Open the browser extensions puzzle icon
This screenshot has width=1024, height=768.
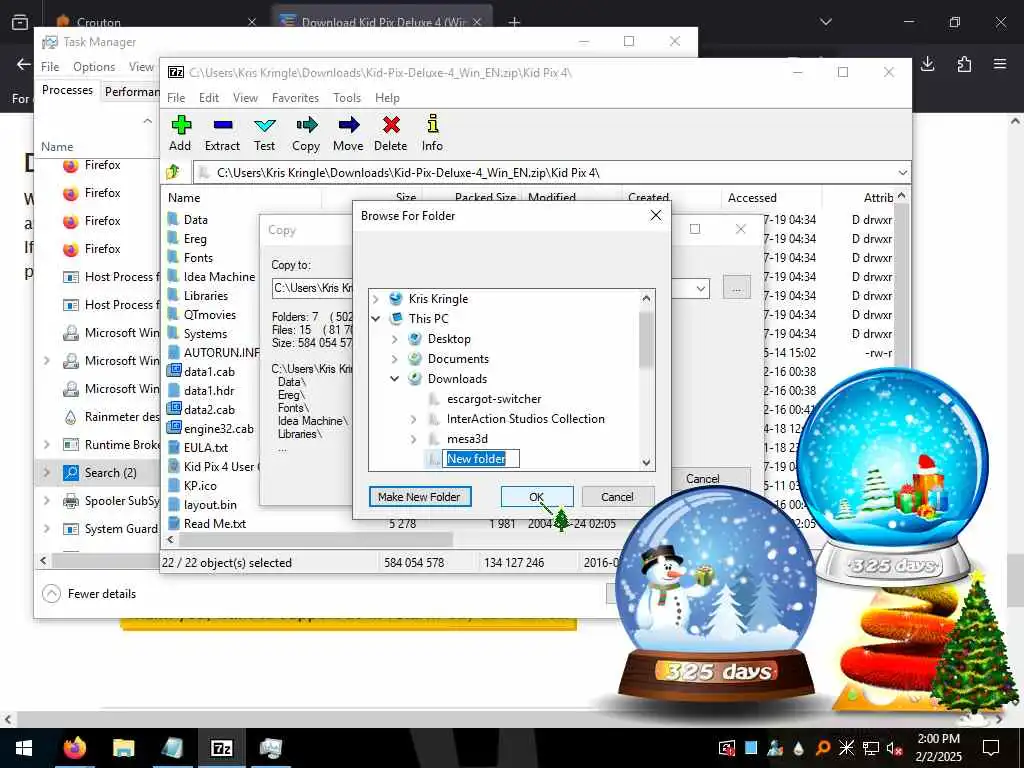pyautogui.click(x=964, y=63)
